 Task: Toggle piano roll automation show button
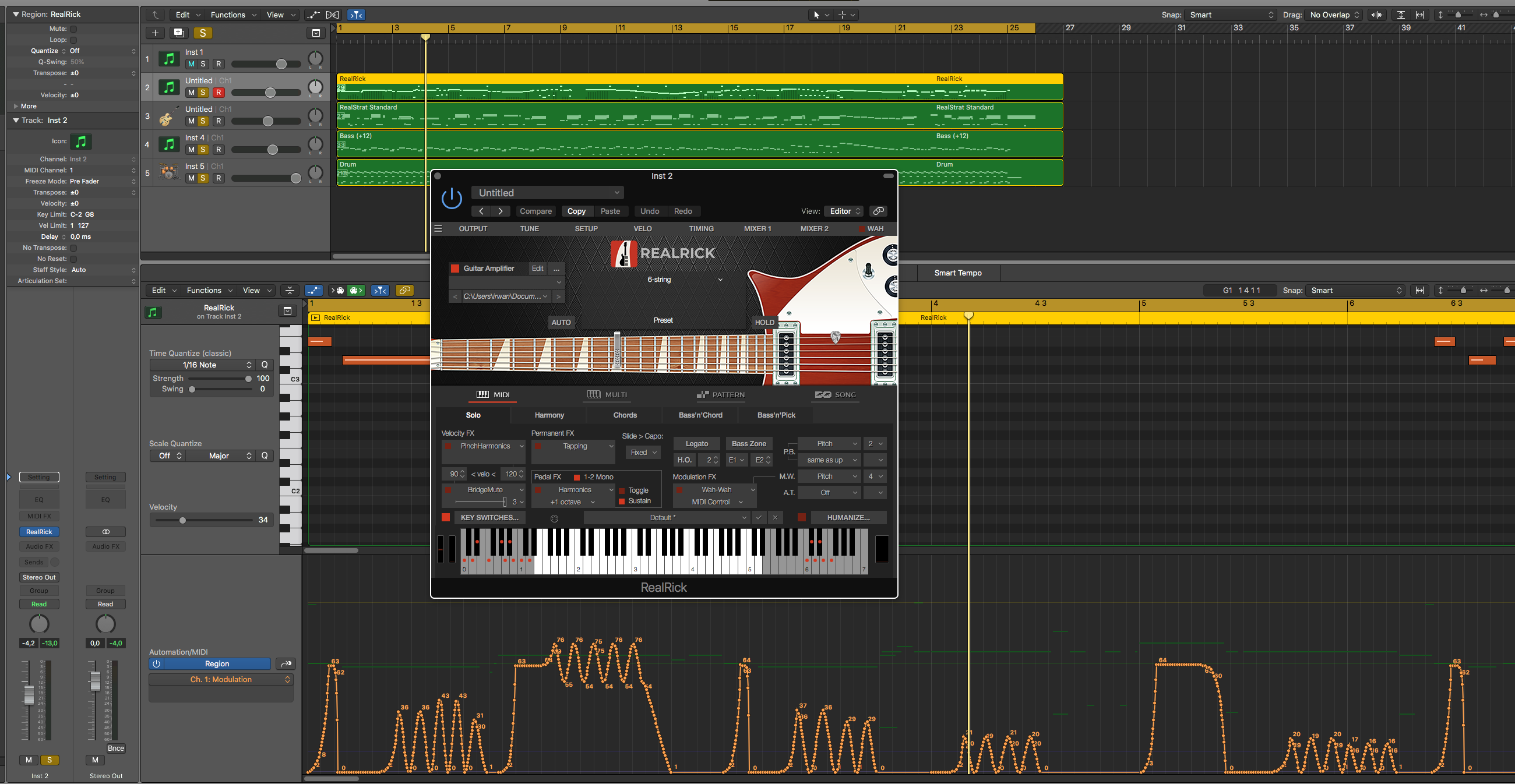[x=313, y=290]
